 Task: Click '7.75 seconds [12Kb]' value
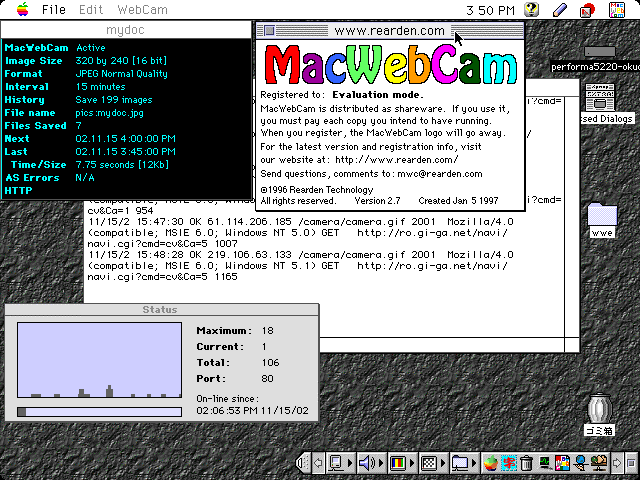click(x=122, y=165)
